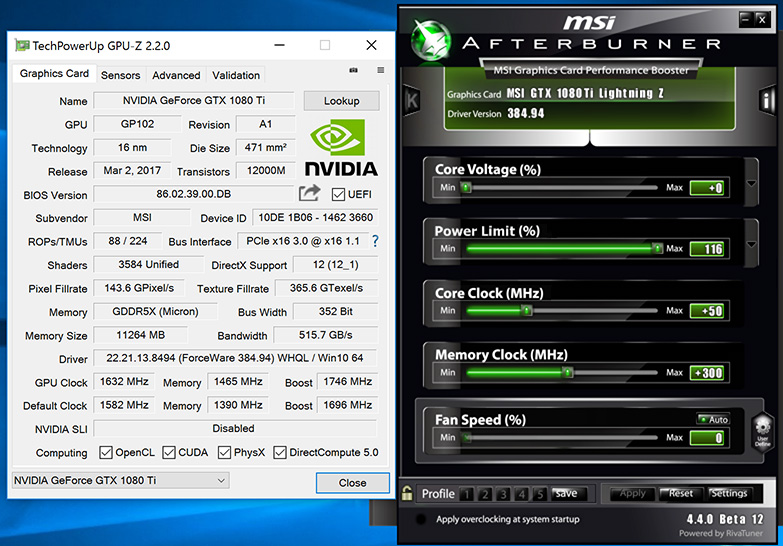Click the Core Voltage slider handle
Image resolution: width=783 pixels, height=546 pixels.
tap(466, 187)
